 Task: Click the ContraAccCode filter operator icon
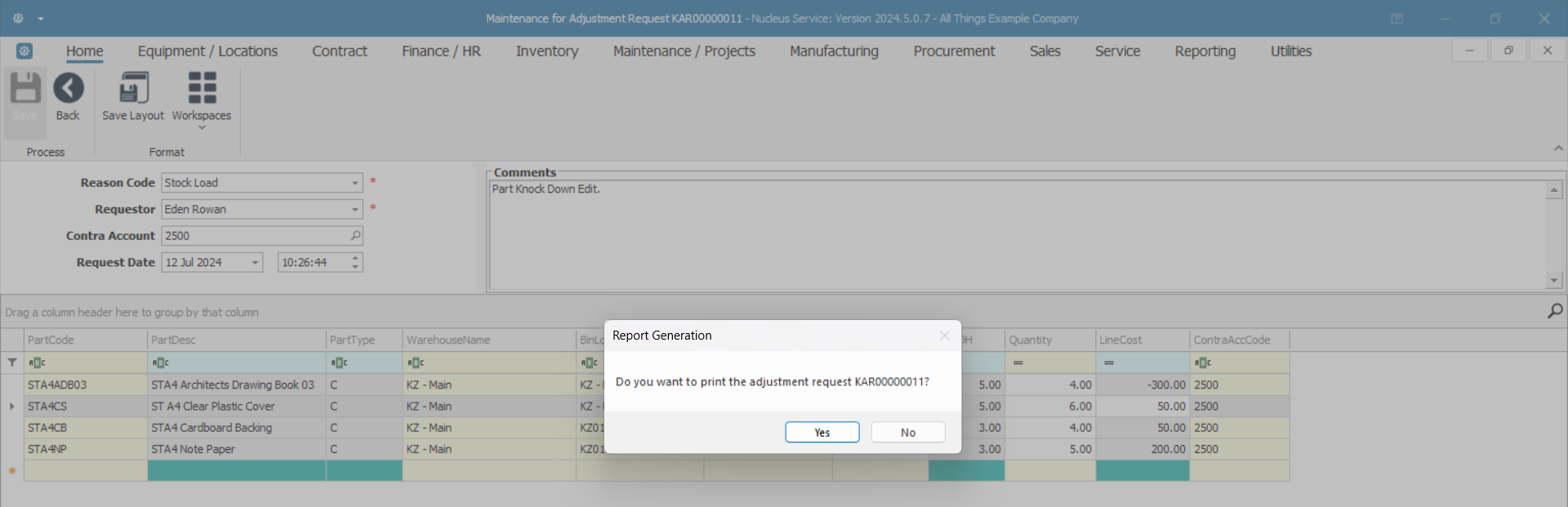click(x=1203, y=362)
